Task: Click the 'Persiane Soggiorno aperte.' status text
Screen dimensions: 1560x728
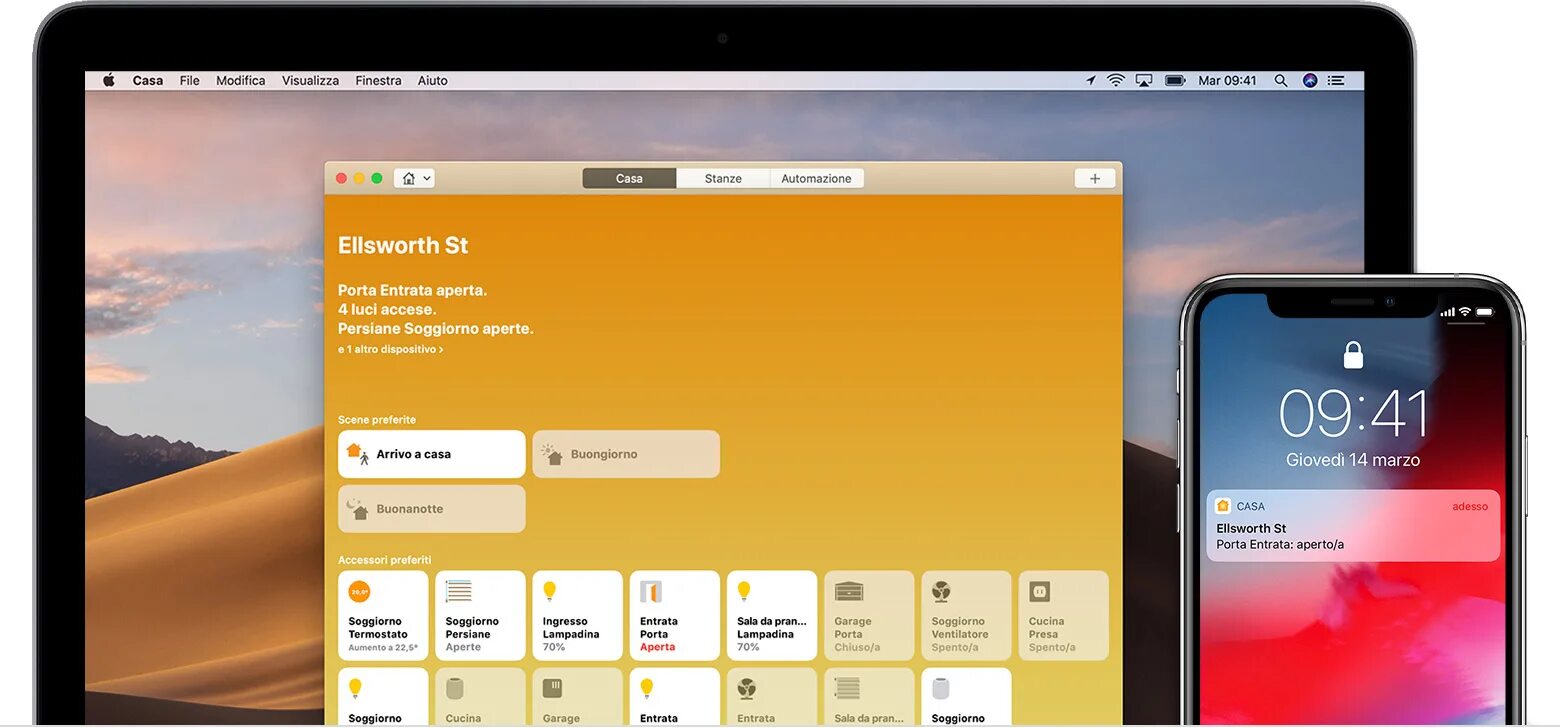Action: pos(435,328)
